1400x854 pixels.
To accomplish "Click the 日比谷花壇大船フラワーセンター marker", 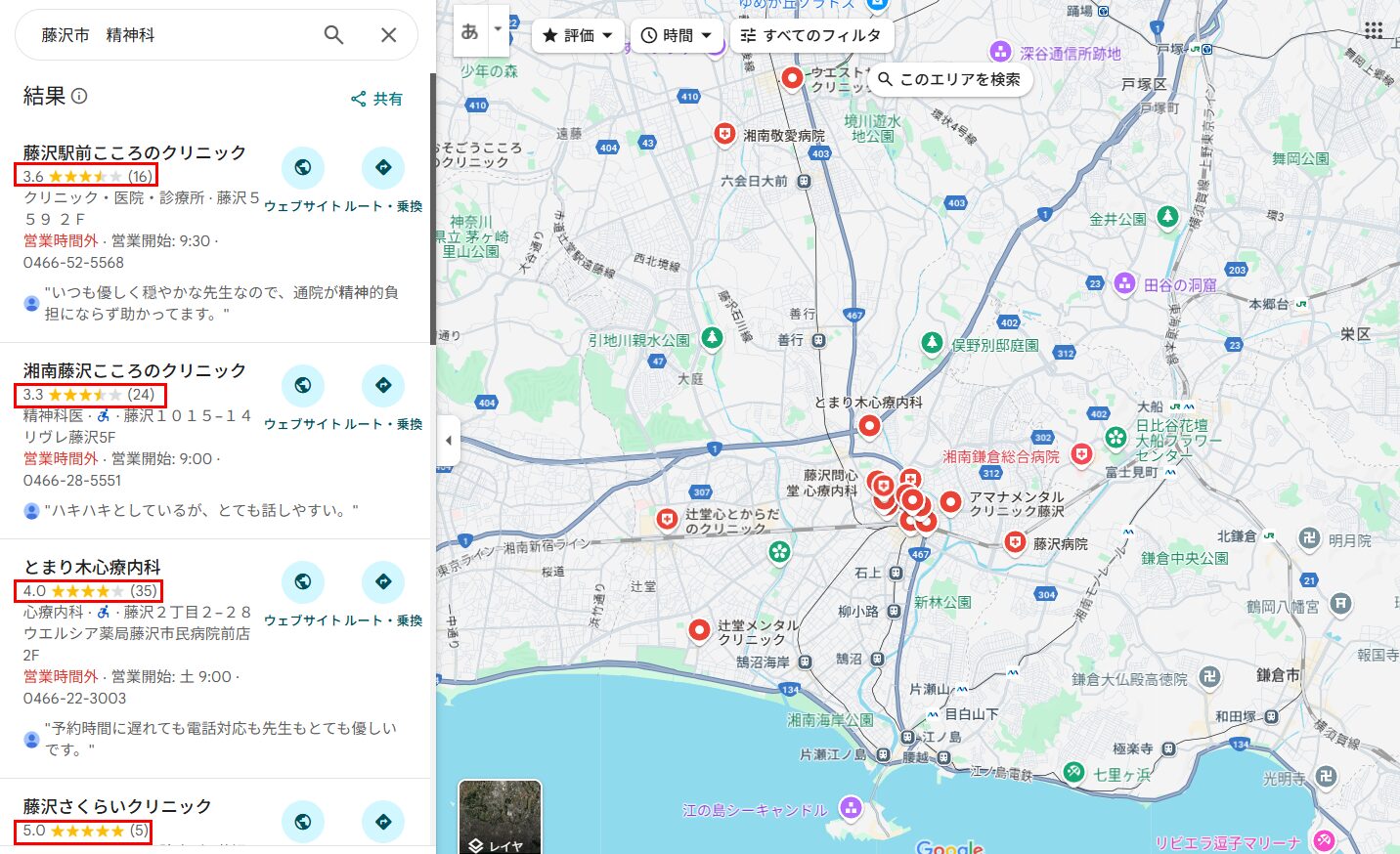I will pos(1116,438).
